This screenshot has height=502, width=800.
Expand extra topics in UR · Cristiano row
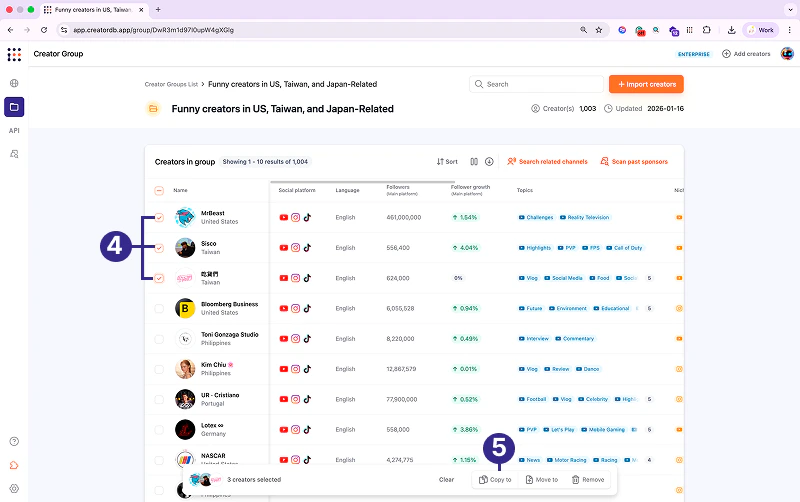point(649,399)
